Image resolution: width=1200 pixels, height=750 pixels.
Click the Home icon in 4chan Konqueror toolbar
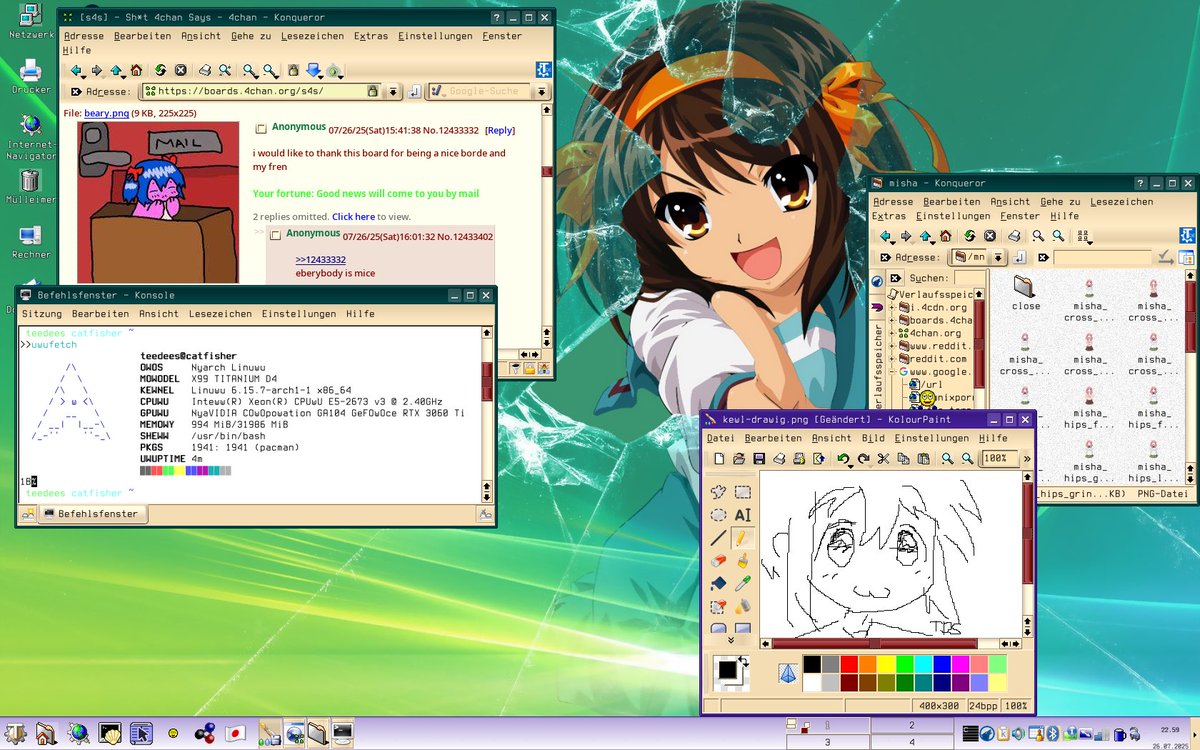pos(136,70)
